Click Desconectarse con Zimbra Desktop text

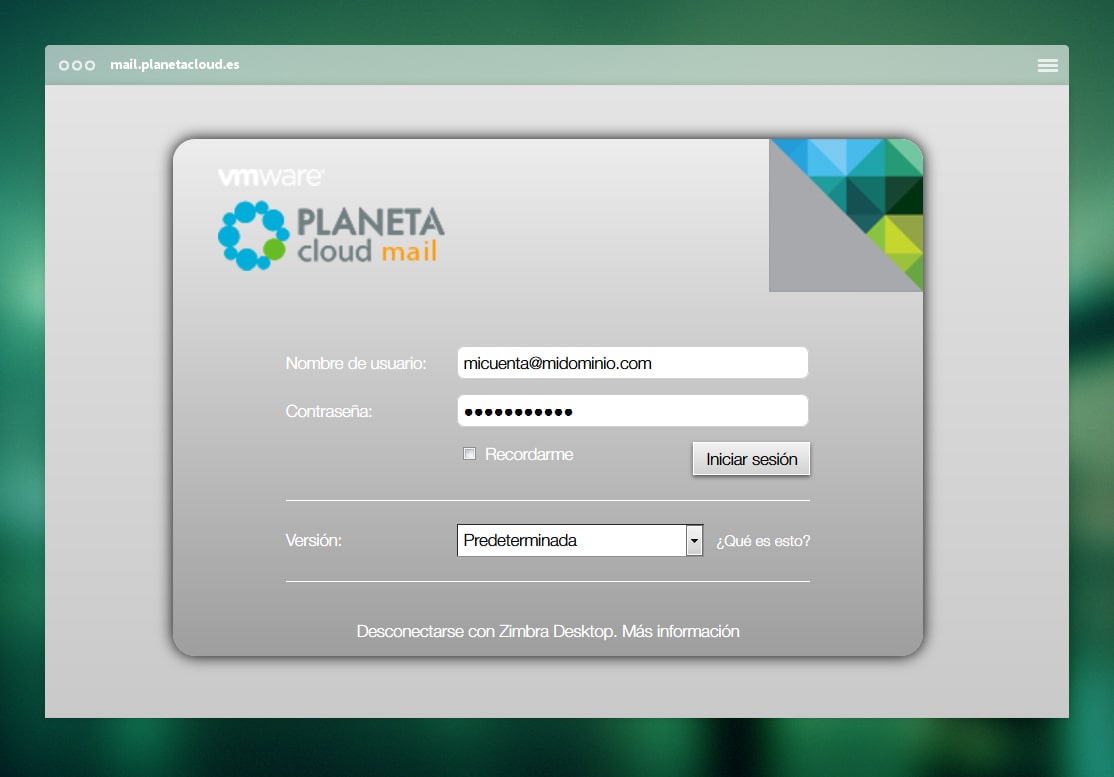tap(486, 631)
